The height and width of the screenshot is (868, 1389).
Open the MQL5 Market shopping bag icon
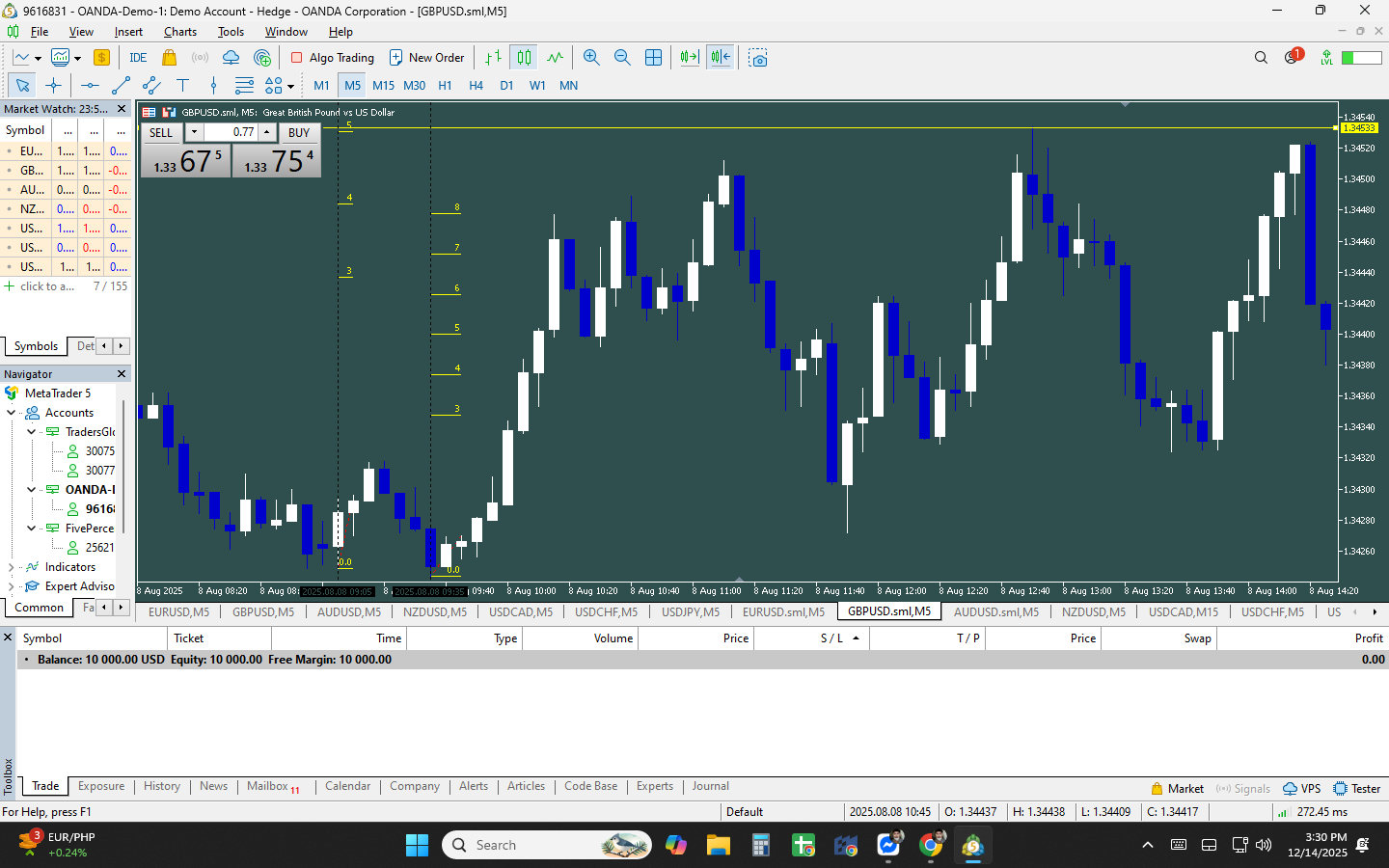point(169,58)
